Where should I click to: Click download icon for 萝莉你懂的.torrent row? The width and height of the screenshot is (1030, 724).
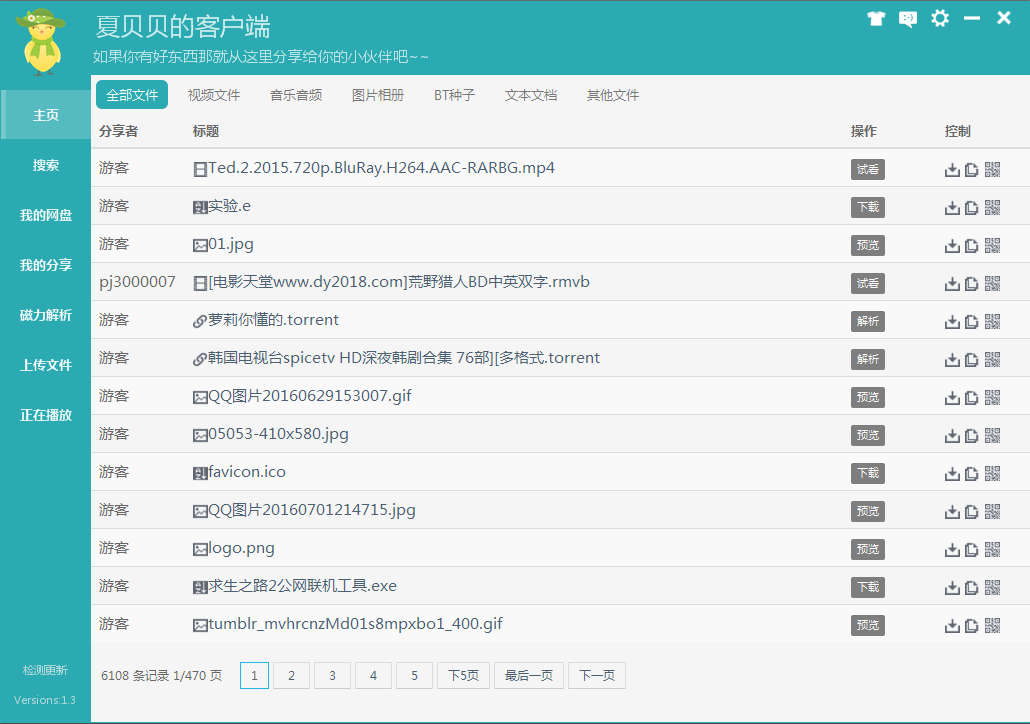click(952, 322)
